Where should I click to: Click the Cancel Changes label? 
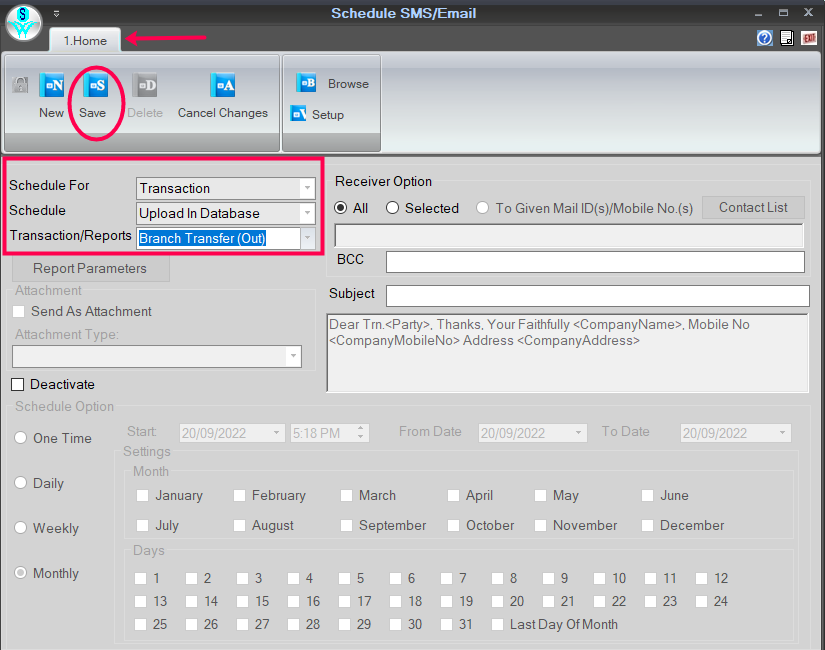(223, 113)
